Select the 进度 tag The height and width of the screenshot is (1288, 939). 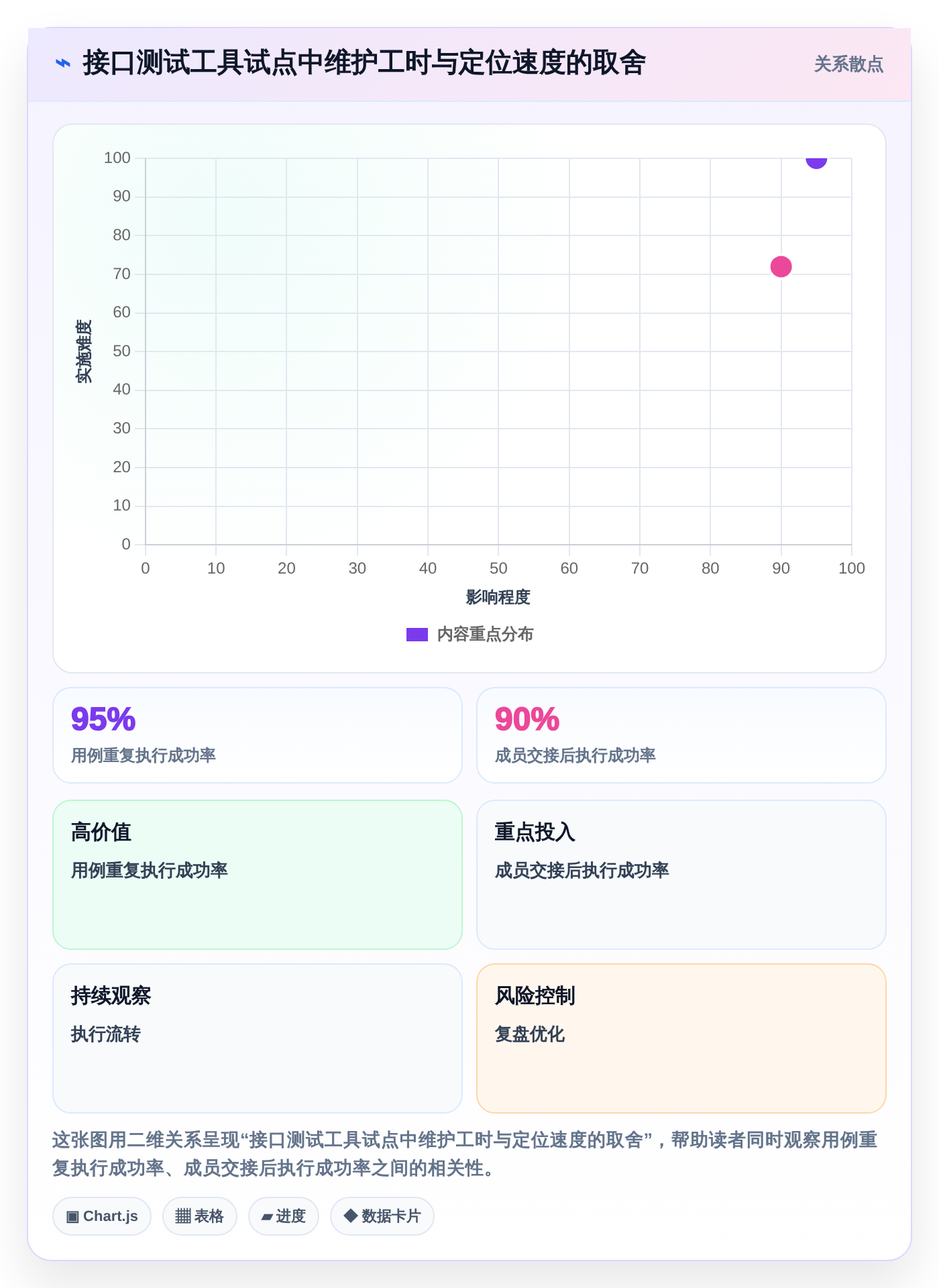[284, 1216]
